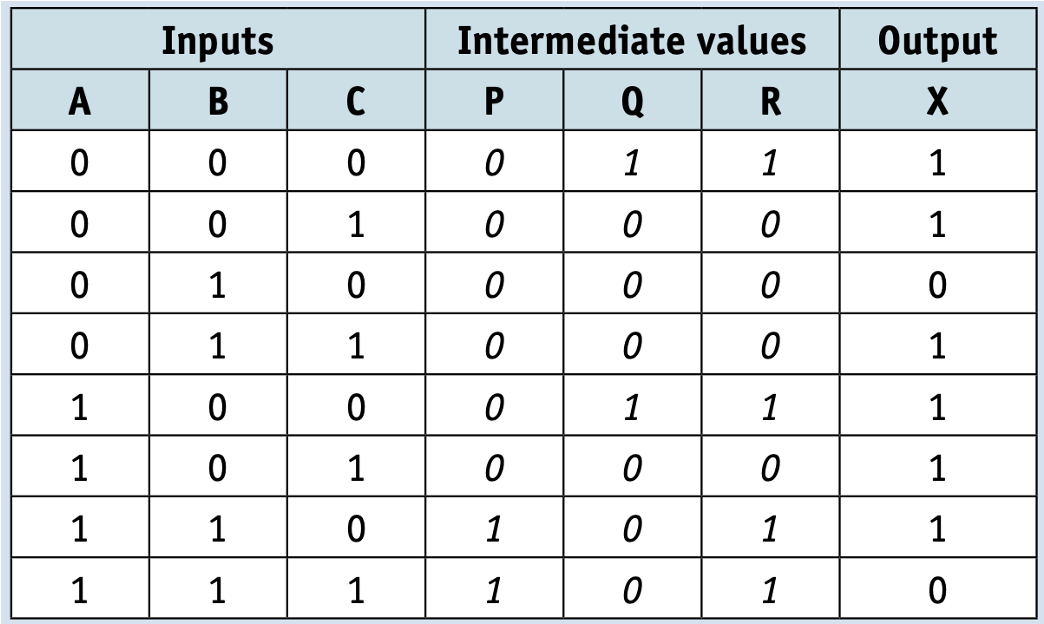Select the B value 1 in row 0 1 1
Viewport: 1044px width, 624px height.
pos(218,344)
